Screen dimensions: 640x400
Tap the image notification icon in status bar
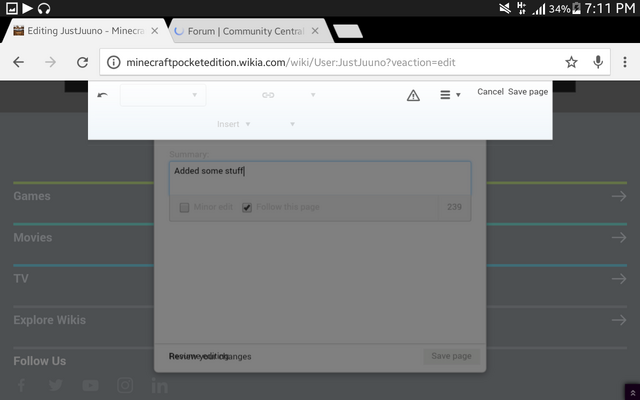pyautogui.click(x=11, y=8)
